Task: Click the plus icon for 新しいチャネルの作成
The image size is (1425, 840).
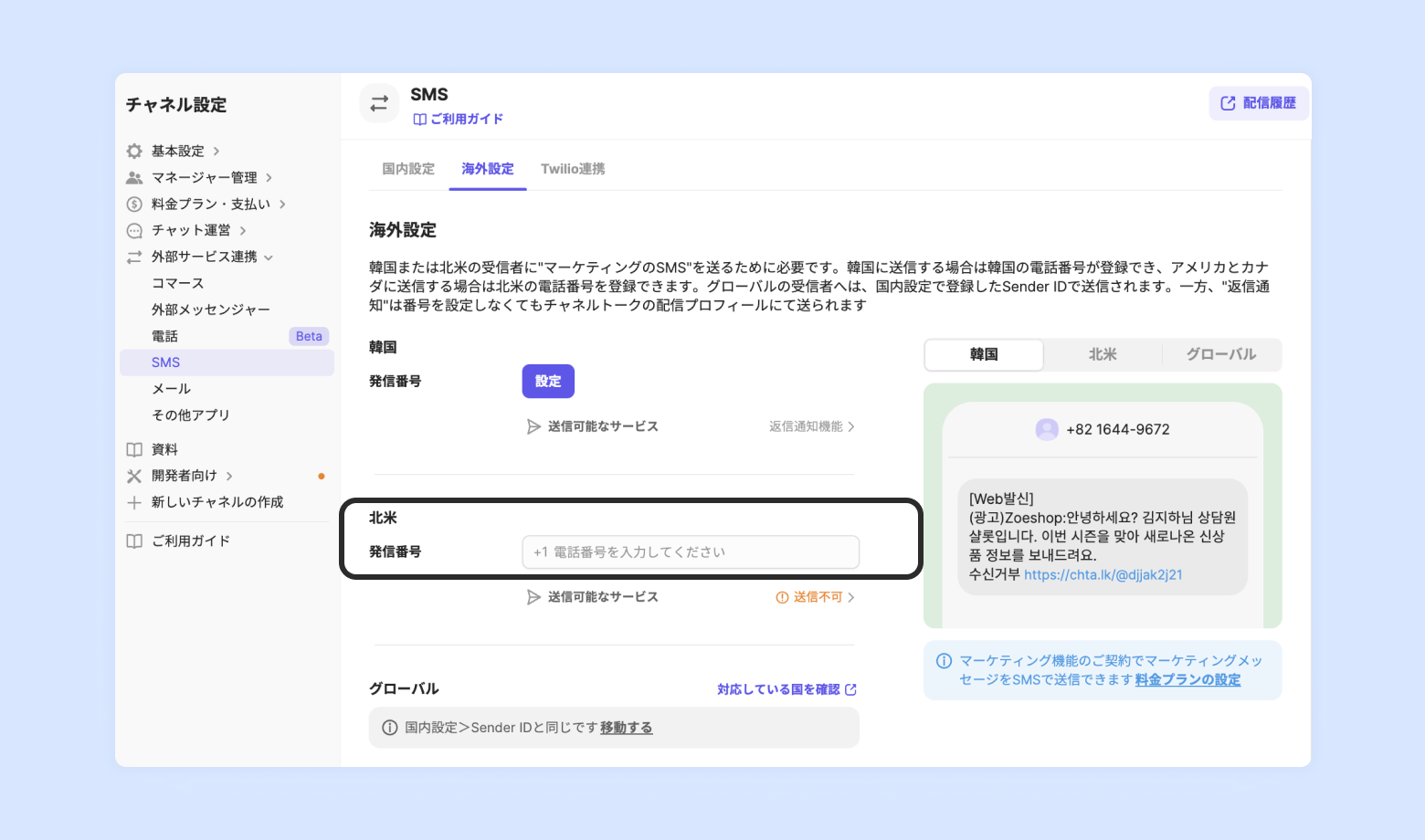Action: 134,502
